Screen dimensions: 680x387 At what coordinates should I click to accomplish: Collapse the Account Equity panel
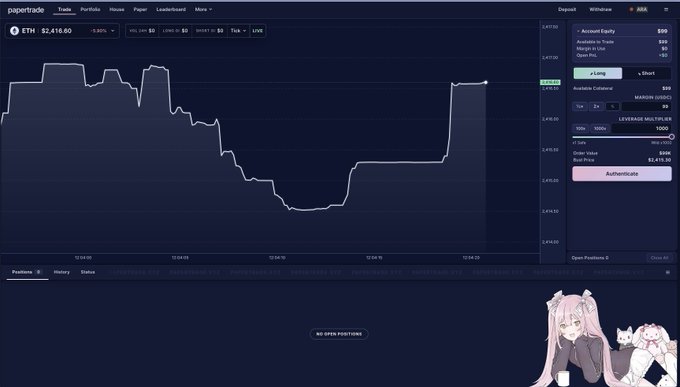coord(578,31)
